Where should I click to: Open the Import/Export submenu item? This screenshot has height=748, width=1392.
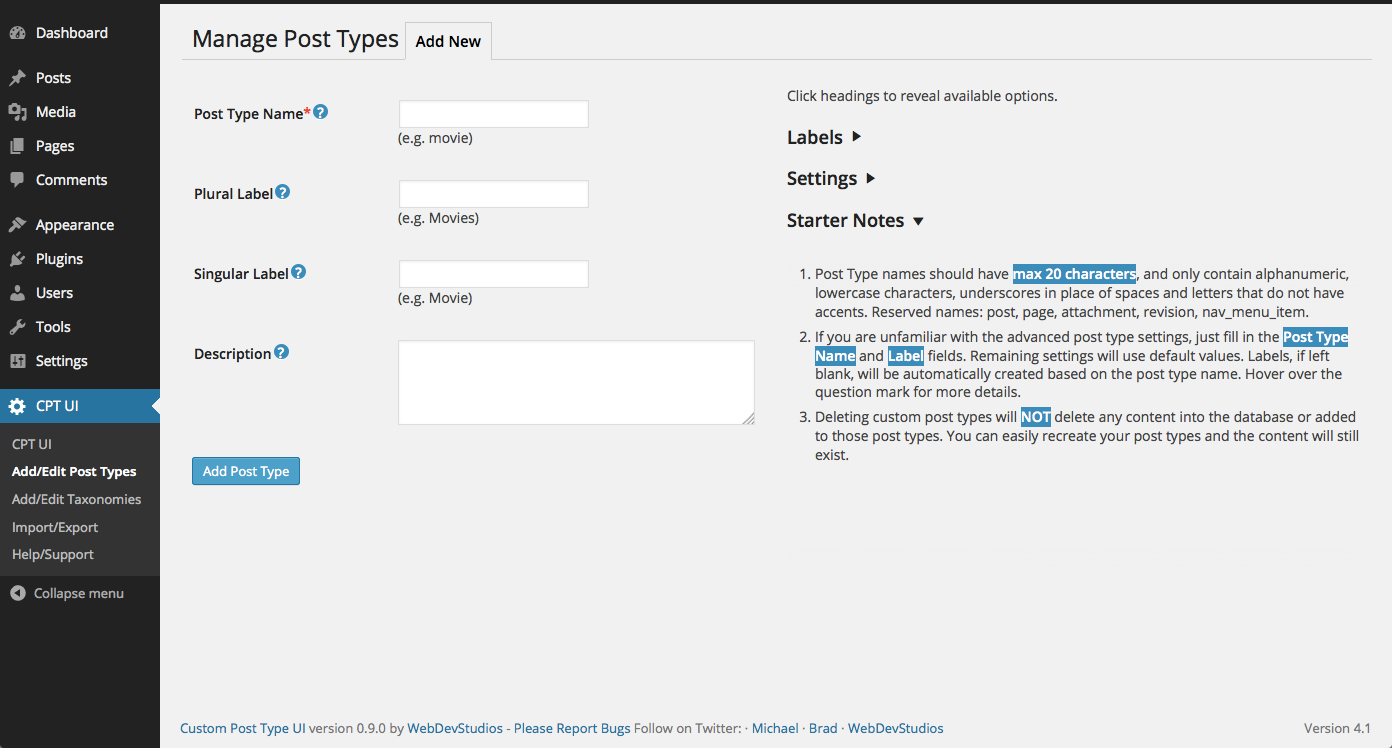coord(55,527)
